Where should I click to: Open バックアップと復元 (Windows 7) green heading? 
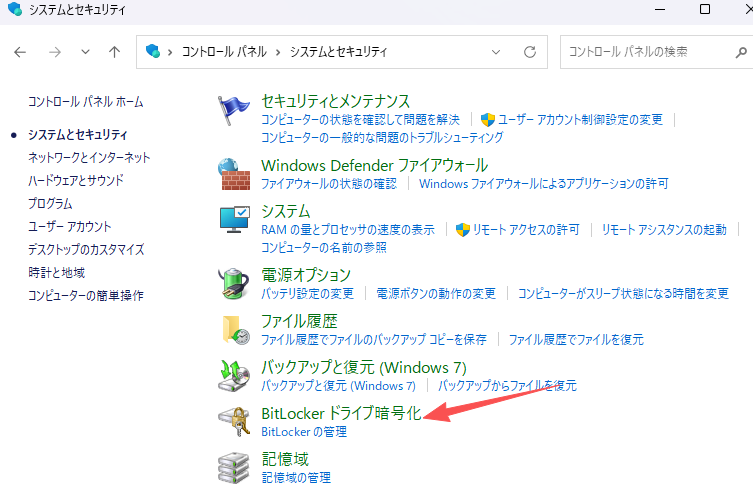364,367
